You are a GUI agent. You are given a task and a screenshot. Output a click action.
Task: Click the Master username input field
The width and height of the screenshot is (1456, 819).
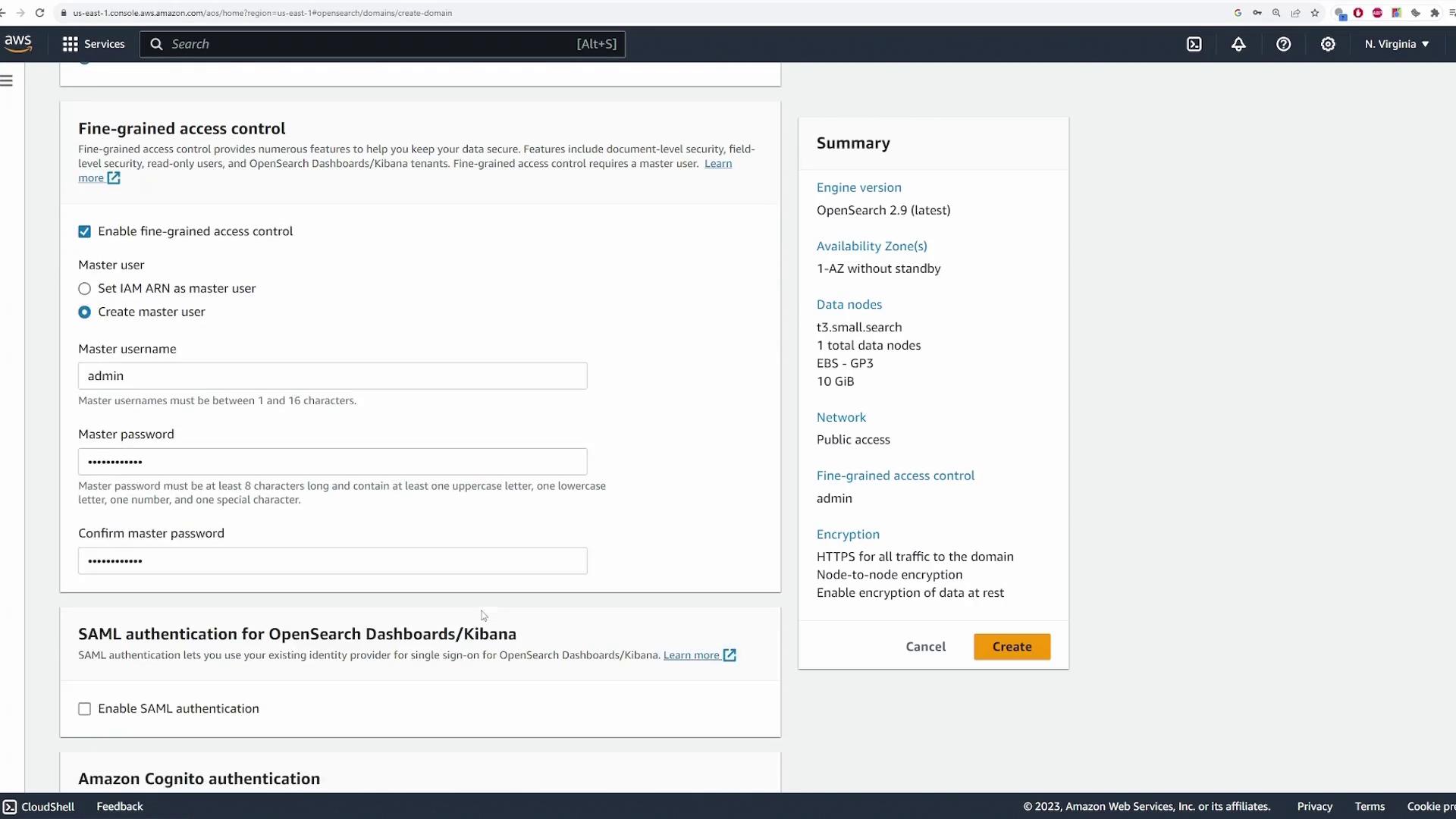(332, 376)
